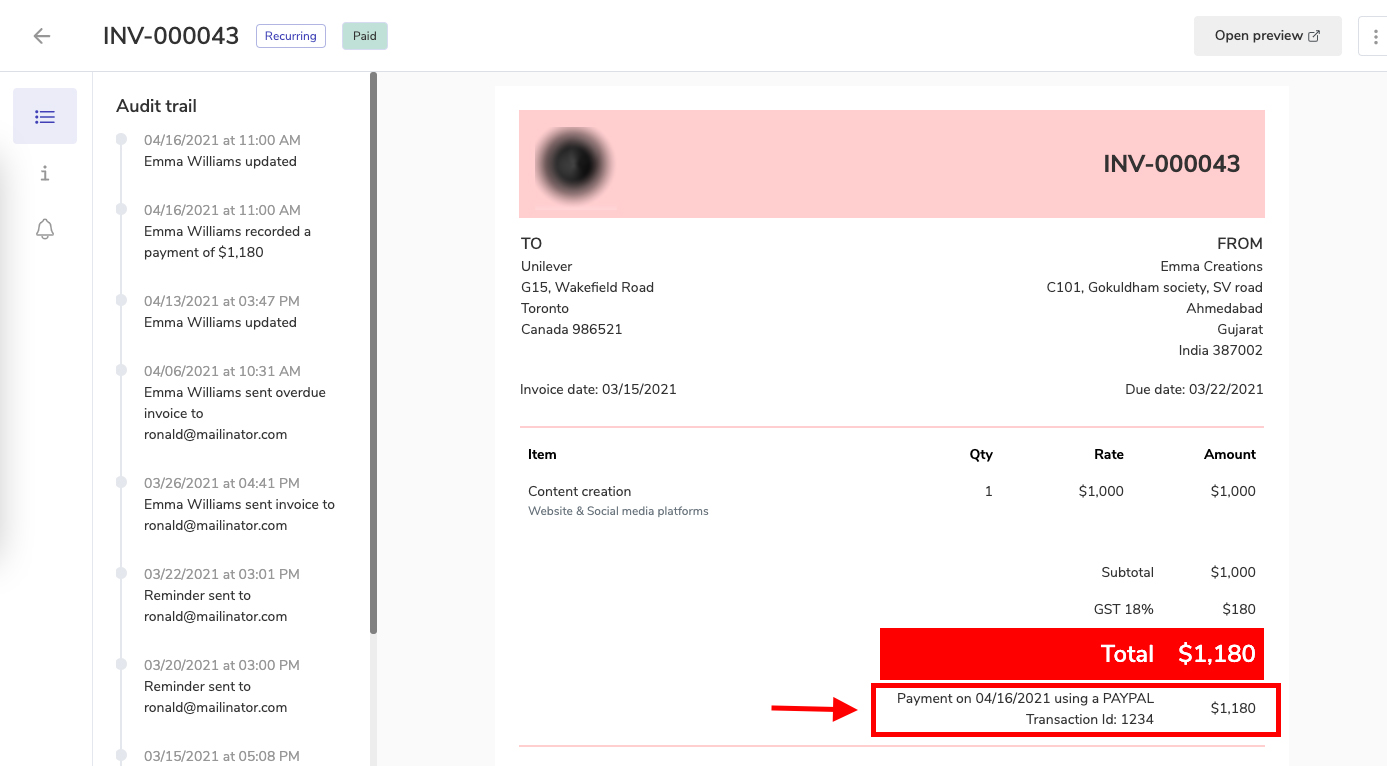
Task: Click the blurred company logo on invoice
Action: (x=574, y=163)
